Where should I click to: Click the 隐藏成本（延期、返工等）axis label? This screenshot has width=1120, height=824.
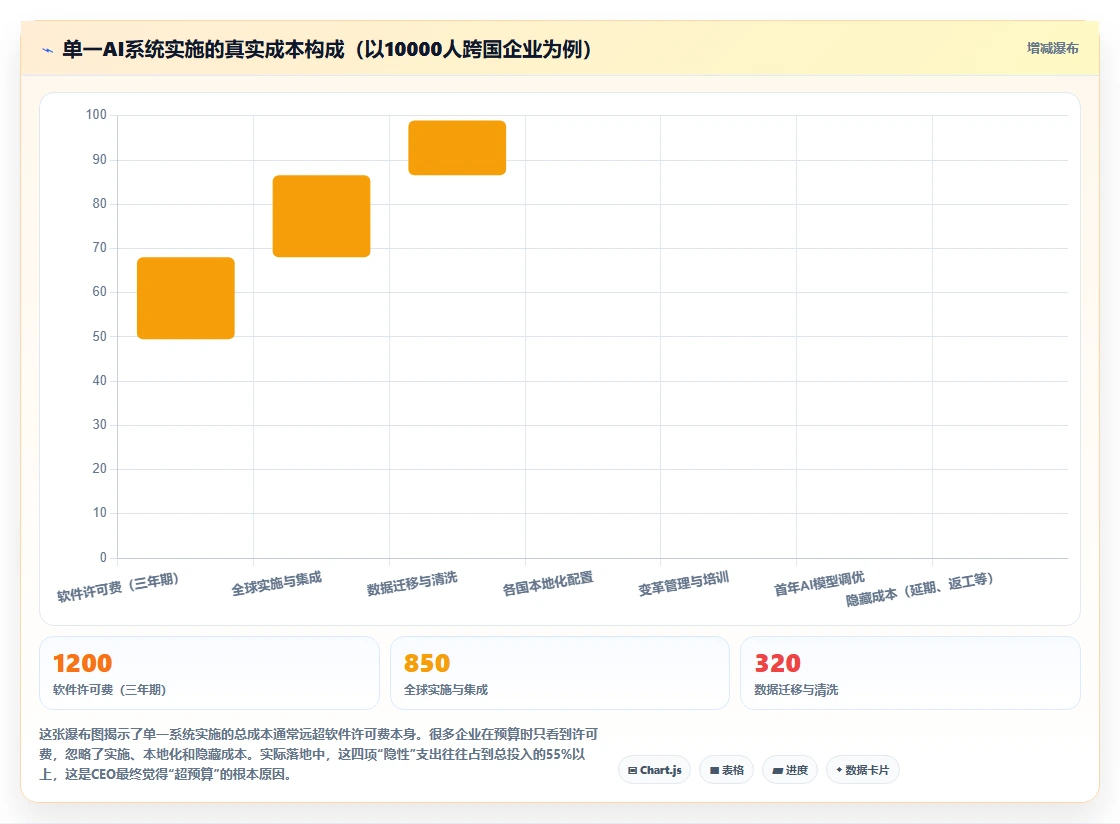[920, 590]
